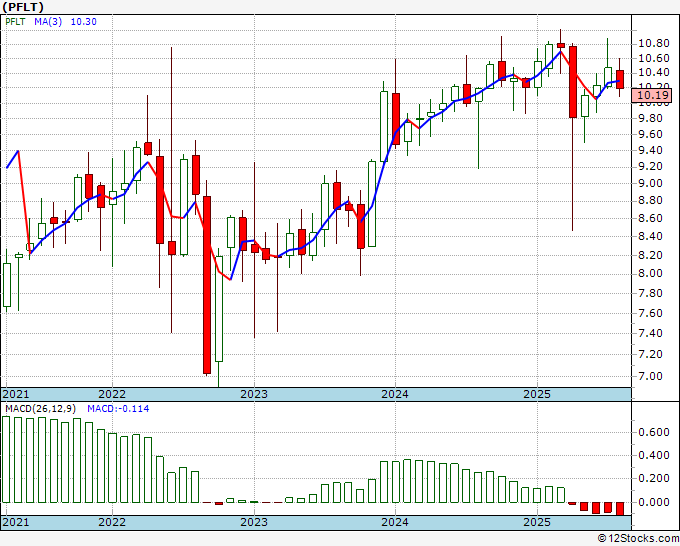Click the 7.80 price axis label

(651, 294)
